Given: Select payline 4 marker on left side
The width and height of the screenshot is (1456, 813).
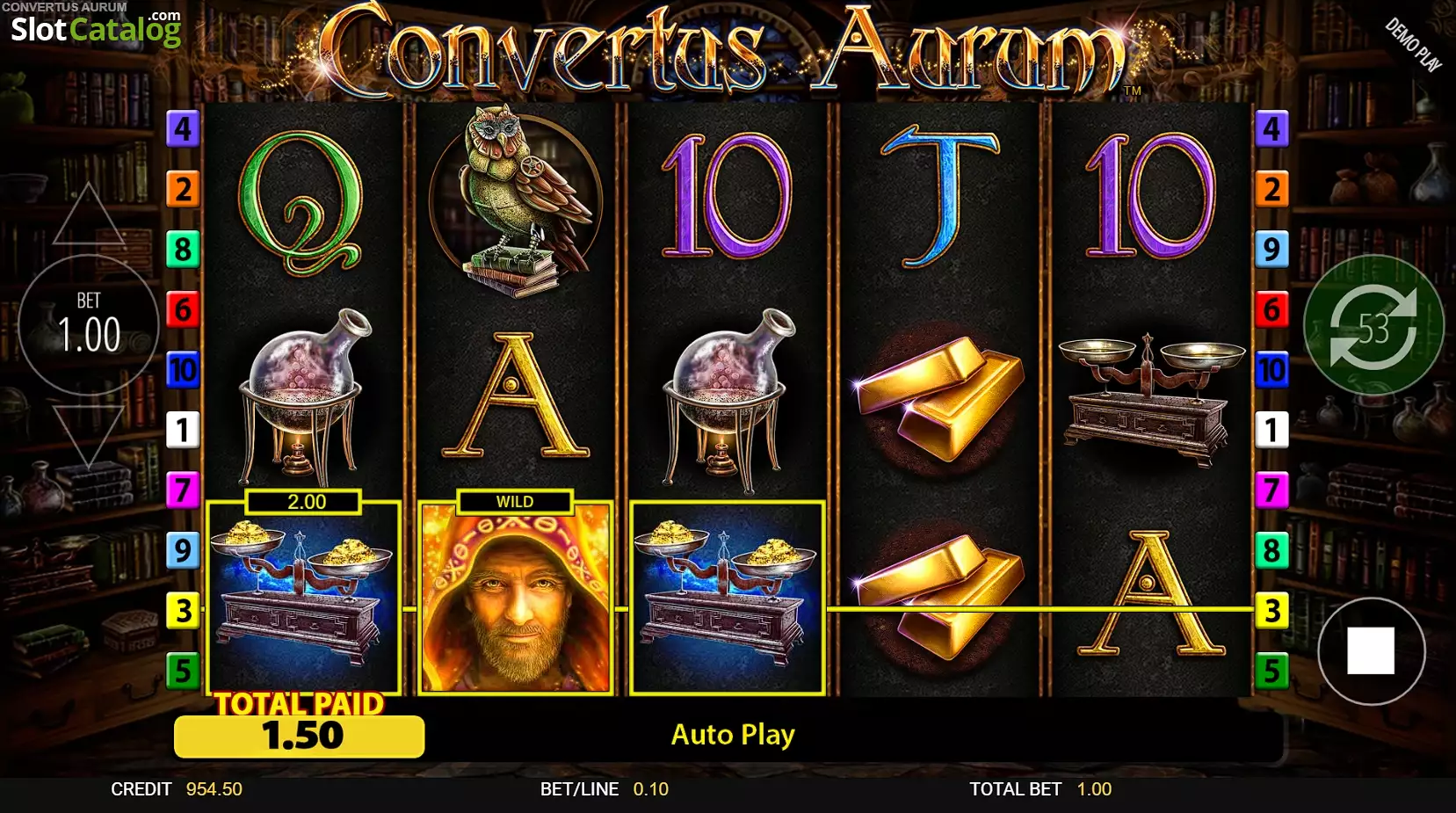Looking at the screenshot, I should click(183, 129).
